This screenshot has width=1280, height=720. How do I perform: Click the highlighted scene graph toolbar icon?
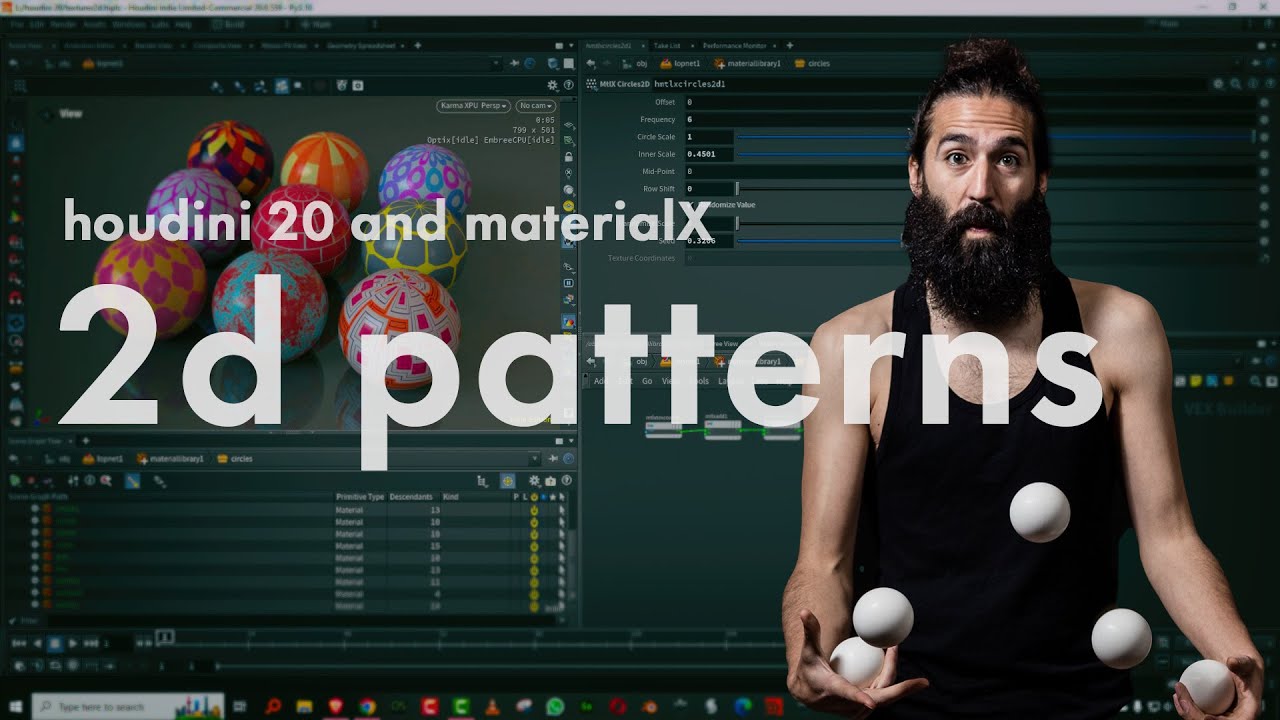tap(132, 481)
